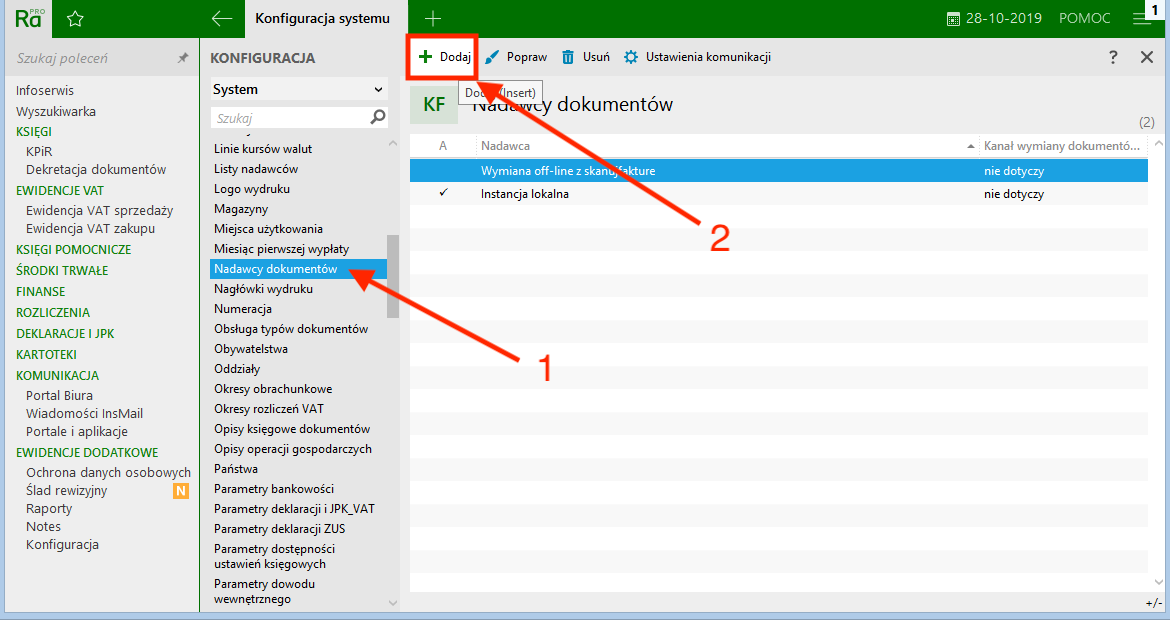The width and height of the screenshot is (1170, 620).
Task: Click the pin icon in command search
Action: [x=182, y=59]
